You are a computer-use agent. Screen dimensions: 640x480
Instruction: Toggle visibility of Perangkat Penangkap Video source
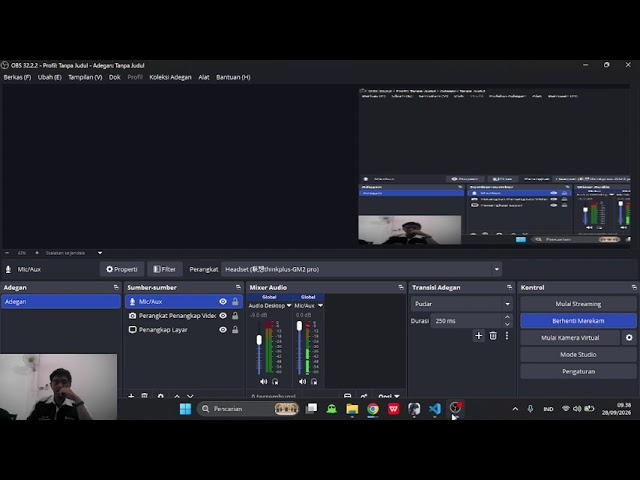(x=223, y=316)
